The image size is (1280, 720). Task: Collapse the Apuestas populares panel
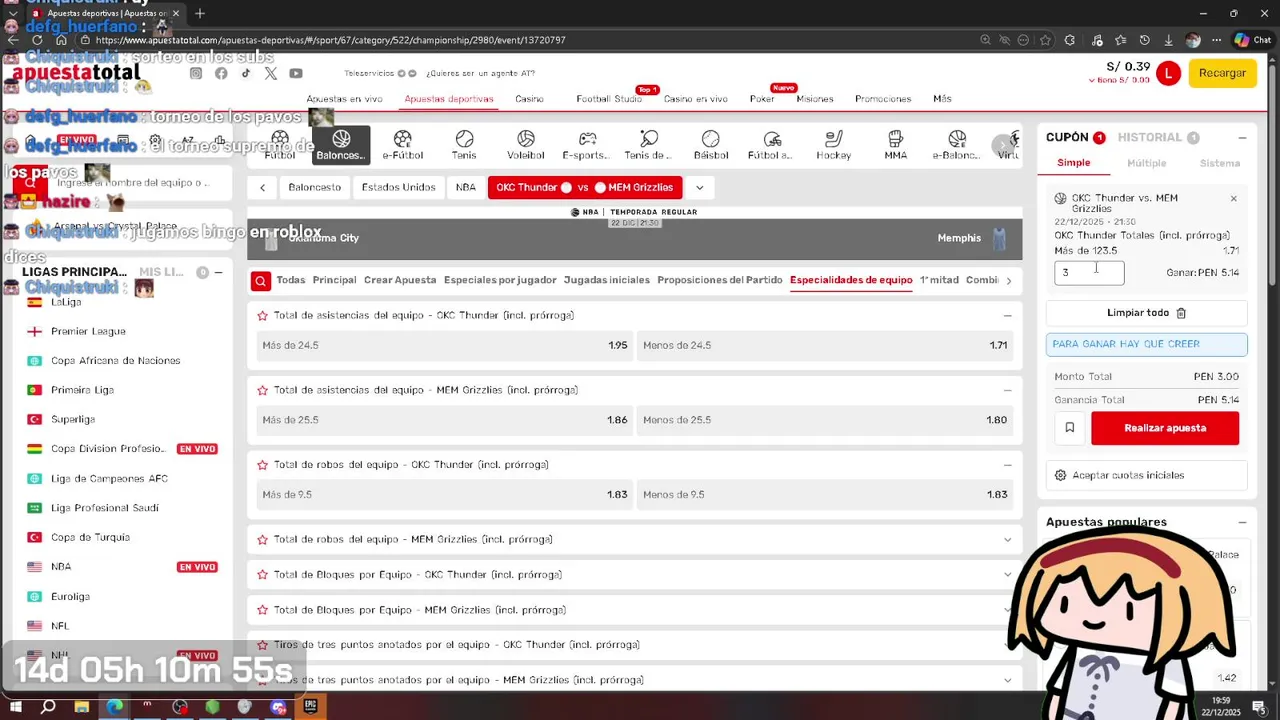[1242, 522]
